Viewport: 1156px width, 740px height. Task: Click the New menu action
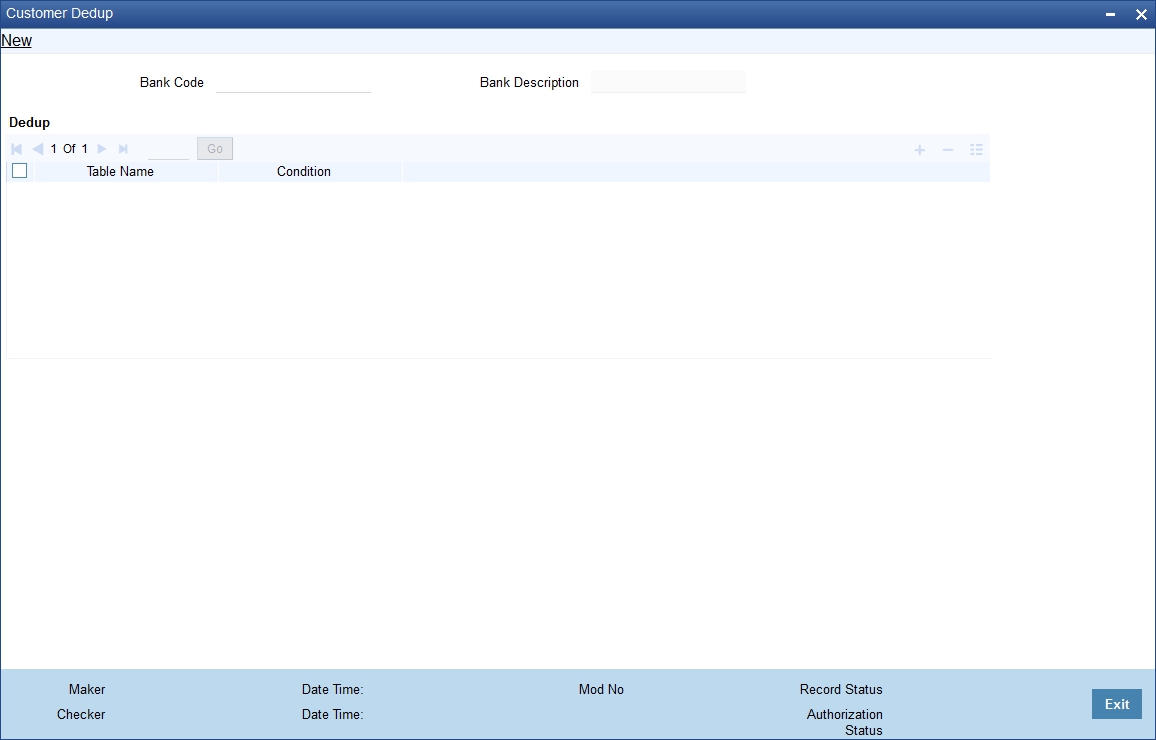click(x=16, y=41)
